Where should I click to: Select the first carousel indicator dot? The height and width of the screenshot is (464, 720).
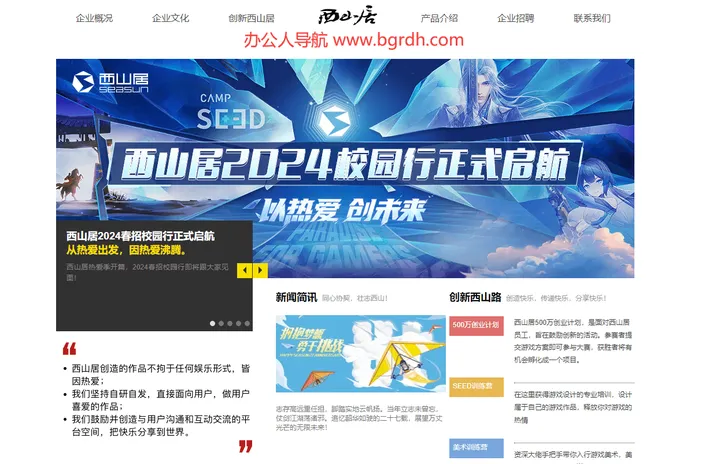tap(212, 323)
